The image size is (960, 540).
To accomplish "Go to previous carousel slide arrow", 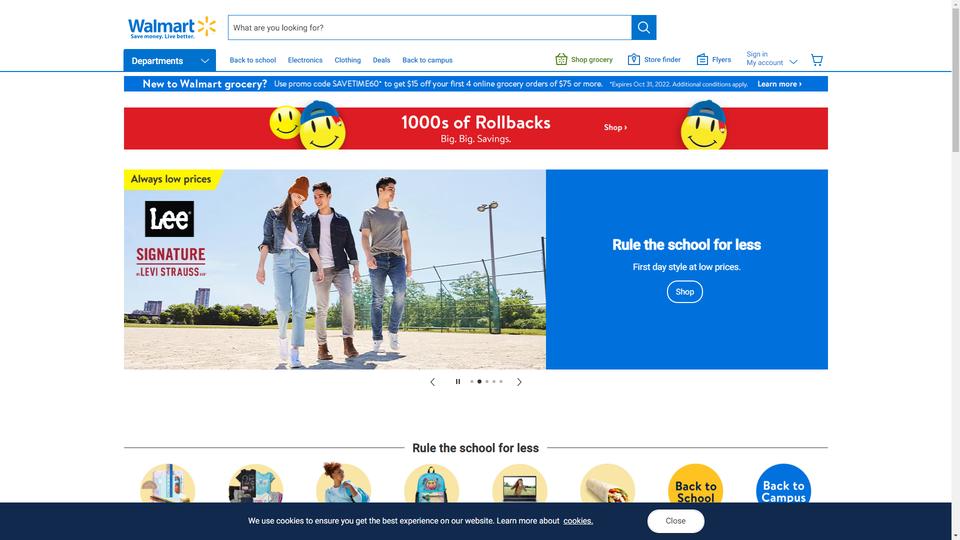I will (x=433, y=381).
